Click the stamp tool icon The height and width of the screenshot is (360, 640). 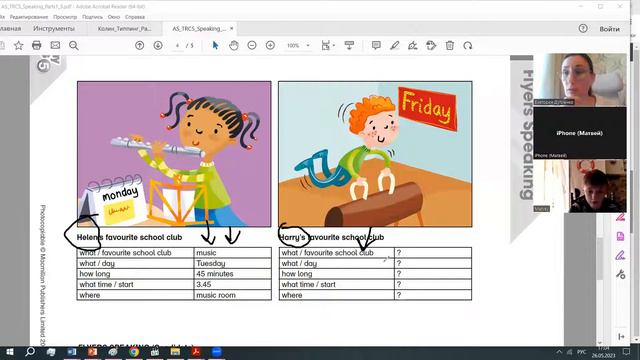(431, 45)
